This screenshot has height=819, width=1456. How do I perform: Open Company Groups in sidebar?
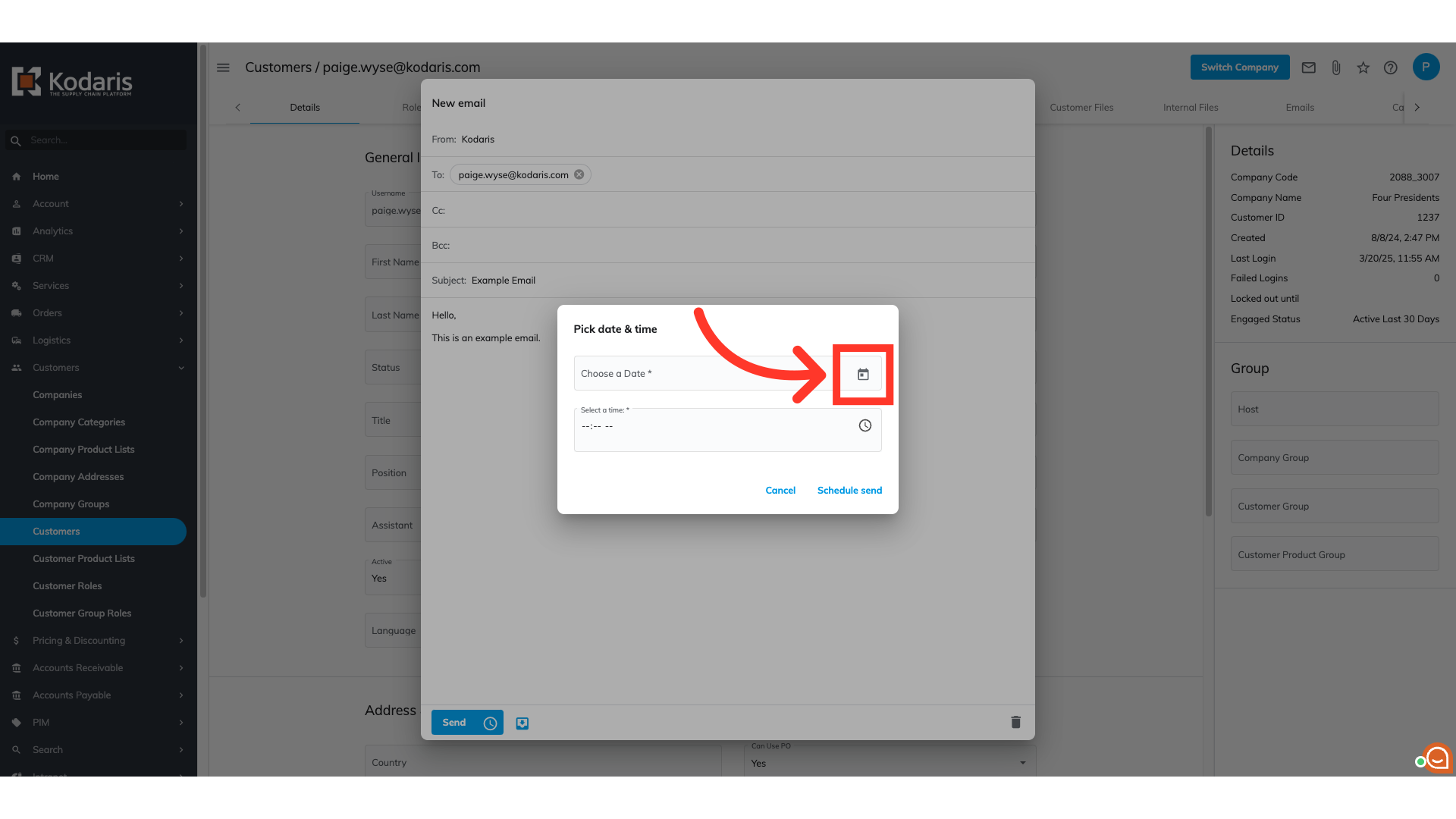pyautogui.click(x=71, y=504)
